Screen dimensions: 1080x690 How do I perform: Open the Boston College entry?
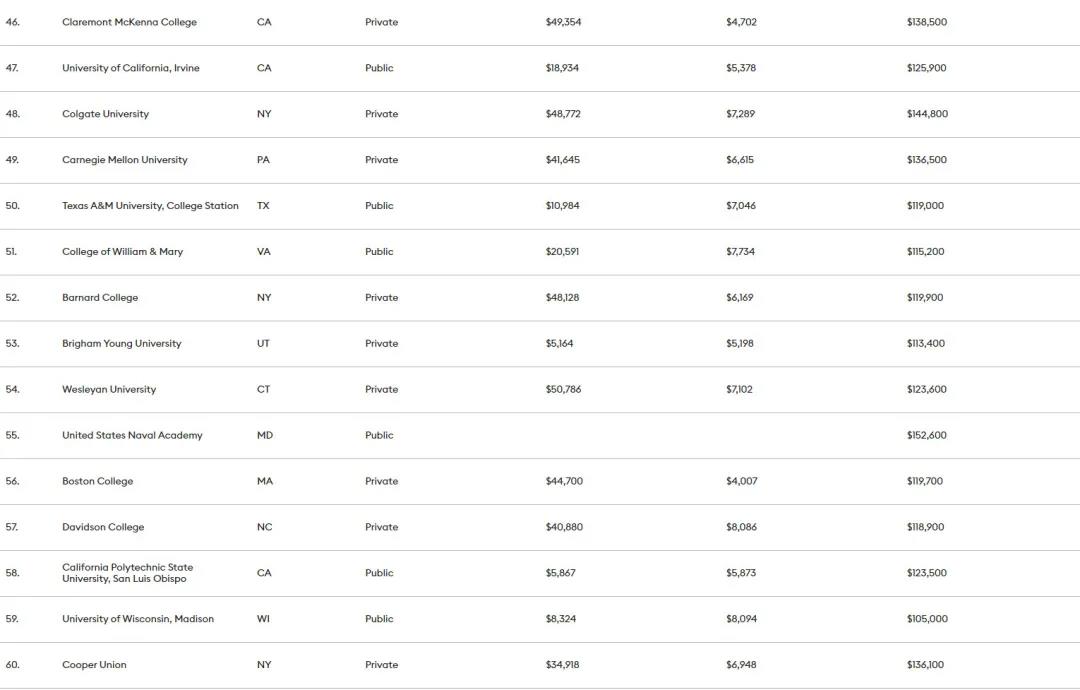(x=98, y=481)
